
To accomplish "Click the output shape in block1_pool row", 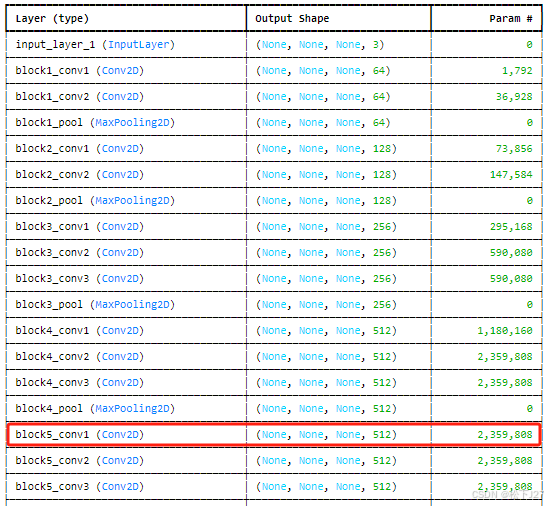I will 323,123.
